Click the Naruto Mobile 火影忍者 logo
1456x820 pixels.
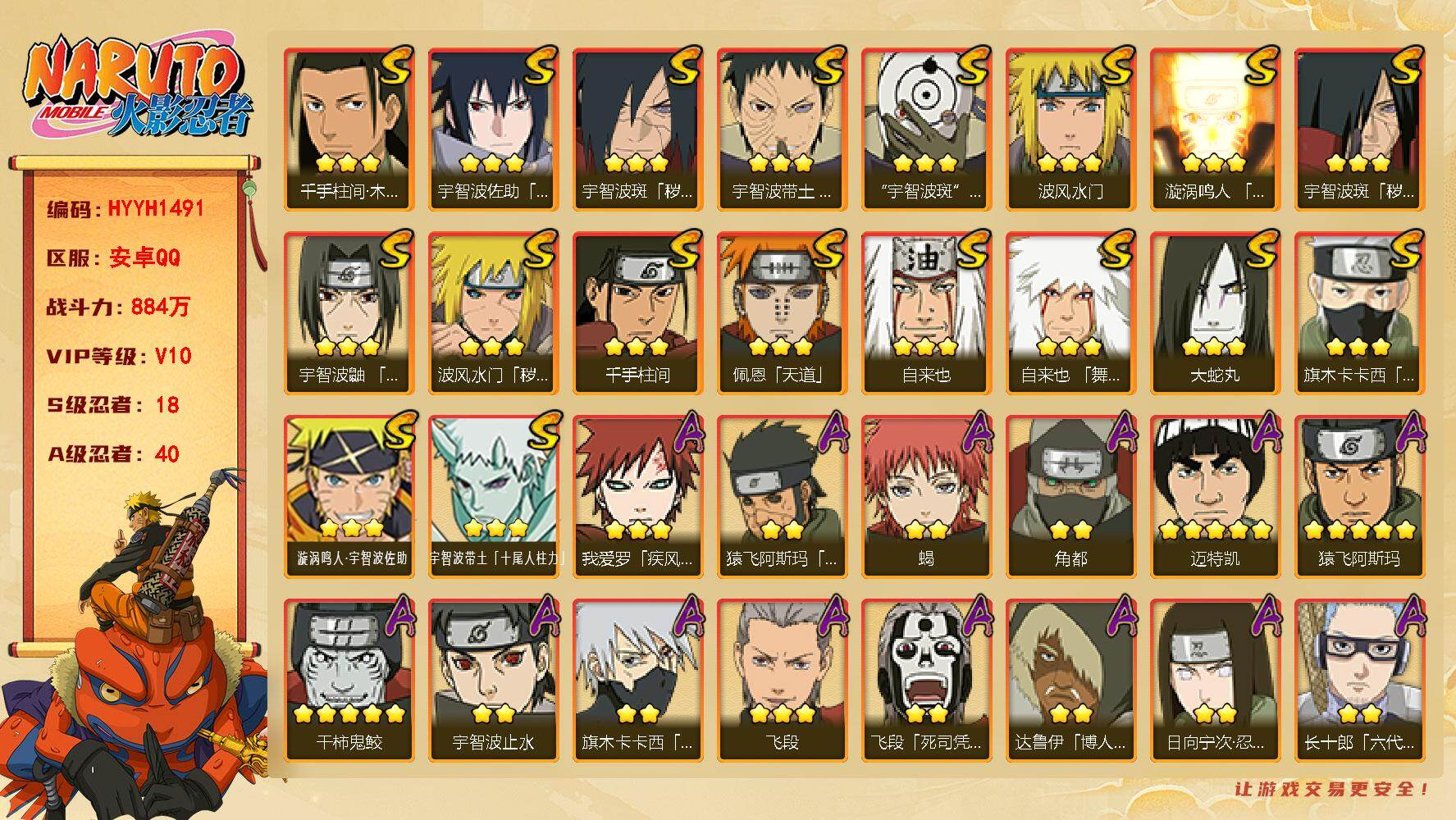tap(136, 86)
